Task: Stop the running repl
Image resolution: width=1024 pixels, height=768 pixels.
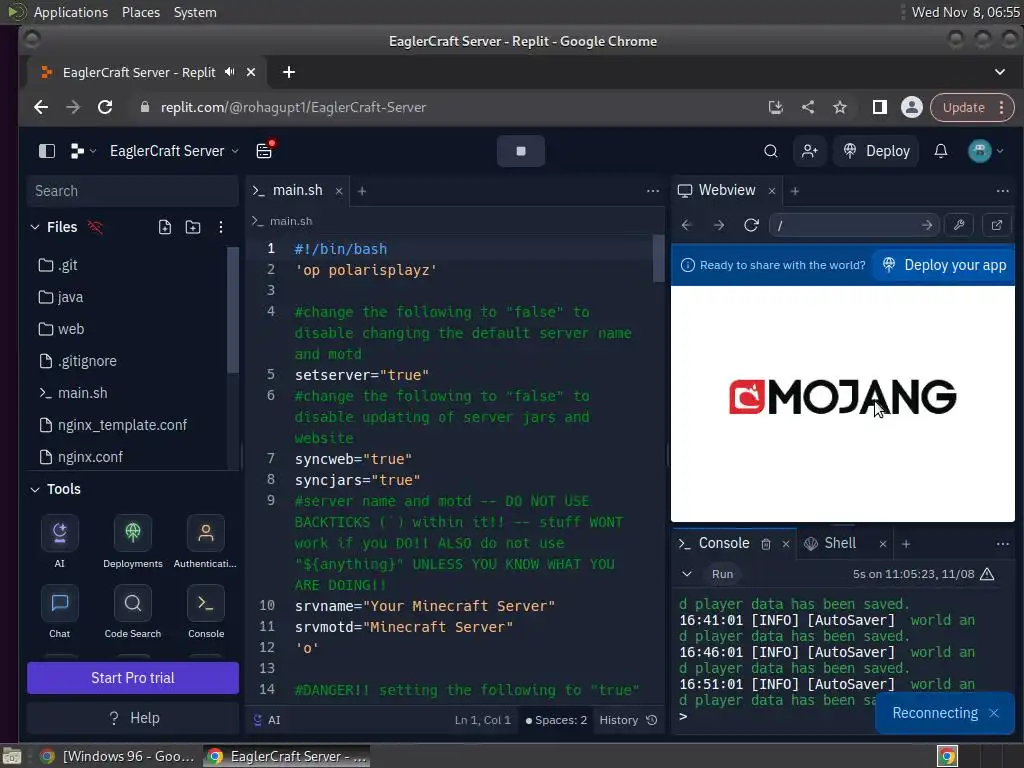Action: click(520, 151)
